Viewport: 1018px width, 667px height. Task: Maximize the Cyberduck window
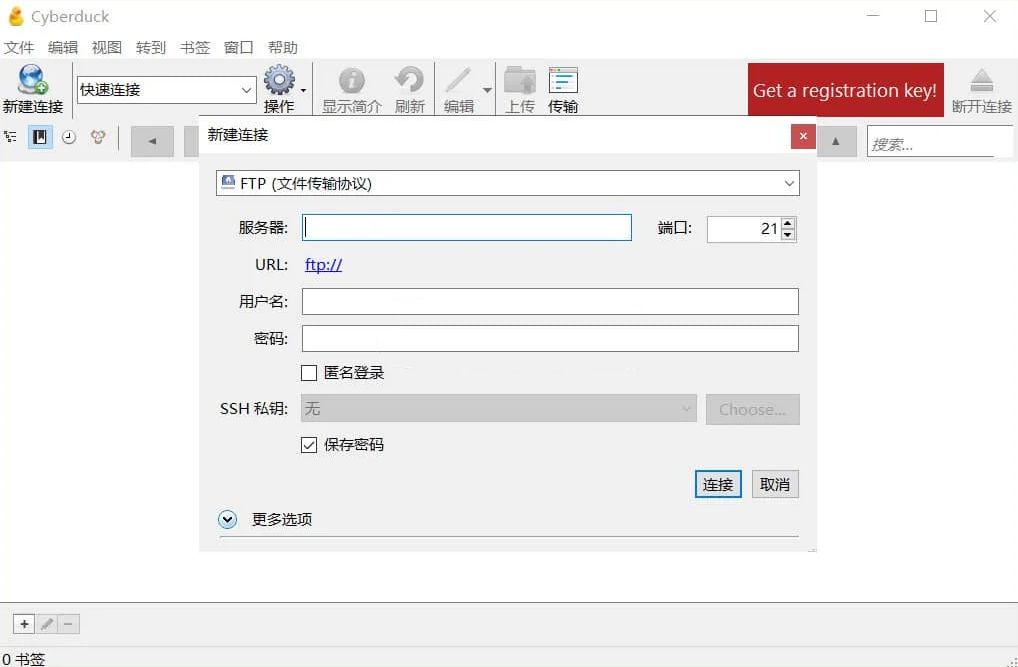tap(931, 16)
